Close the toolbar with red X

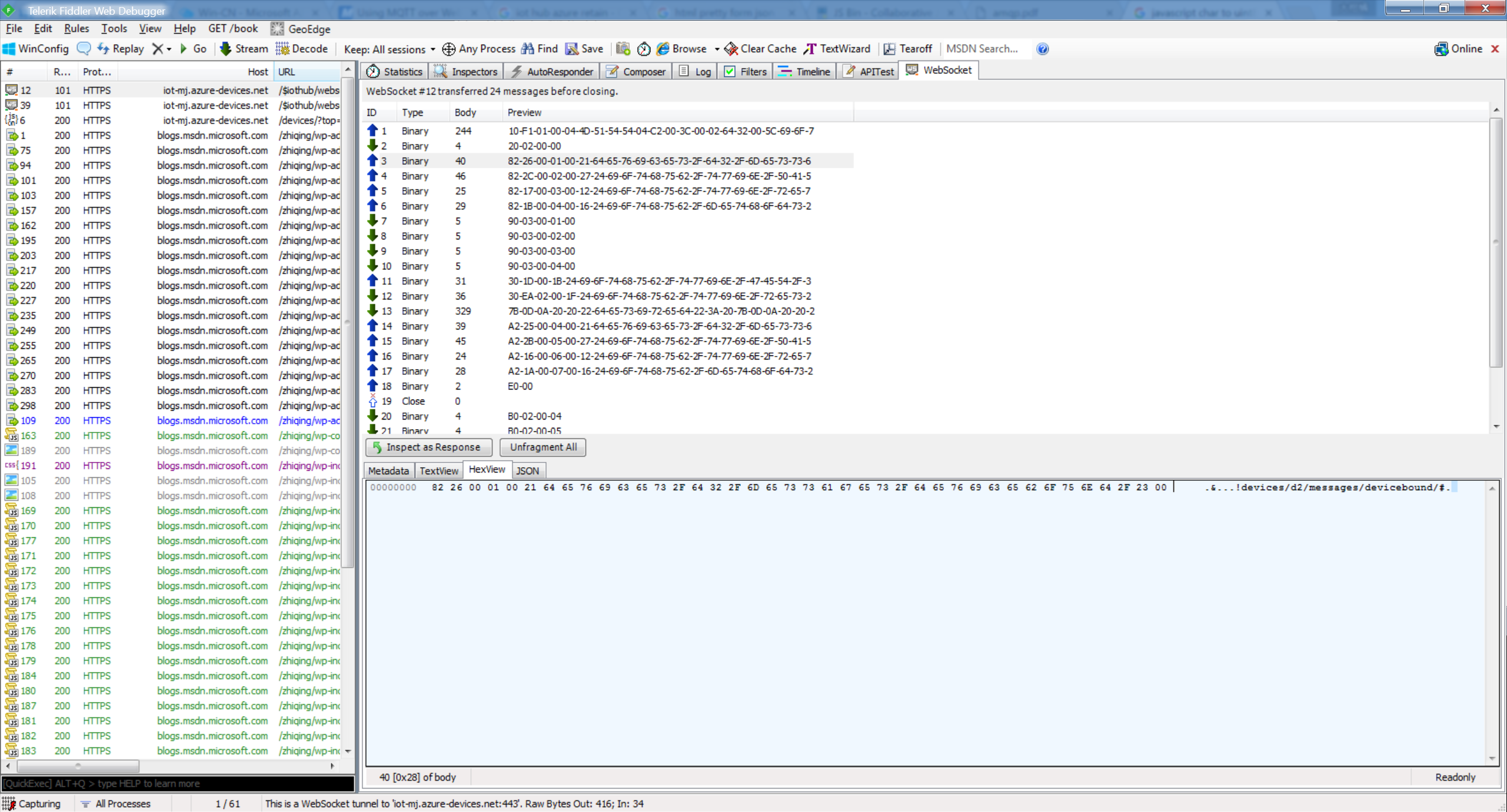click(x=1495, y=49)
